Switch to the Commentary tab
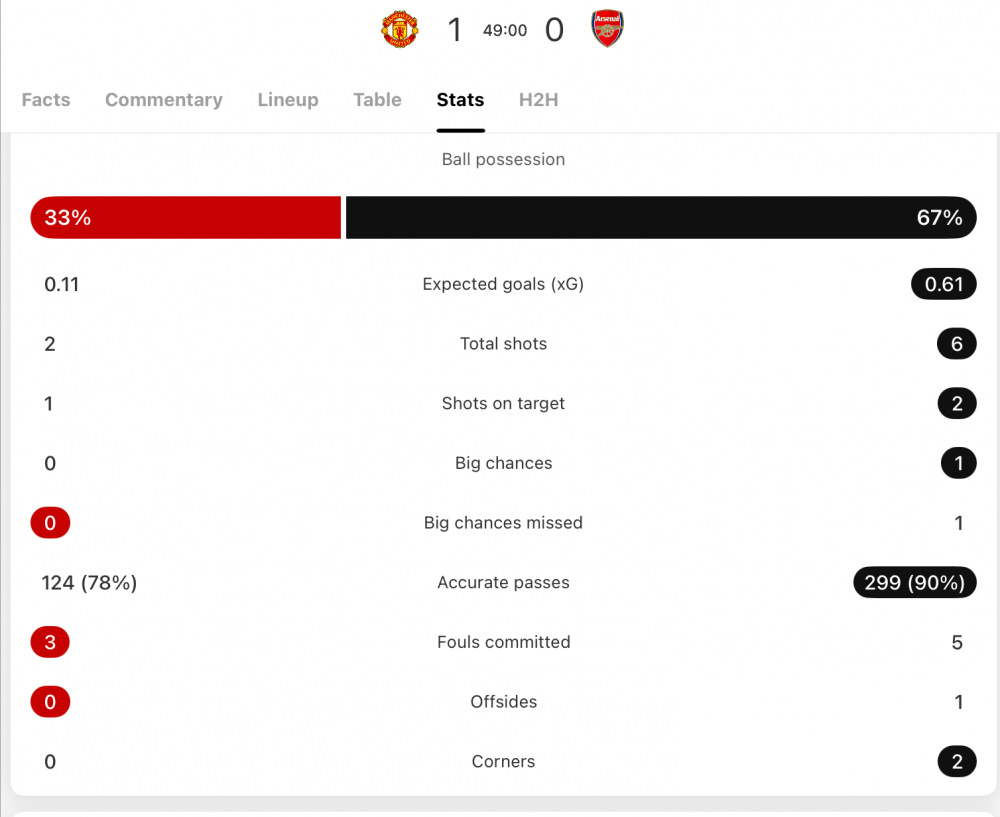Image resolution: width=1000 pixels, height=817 pixels. (164, 100)
